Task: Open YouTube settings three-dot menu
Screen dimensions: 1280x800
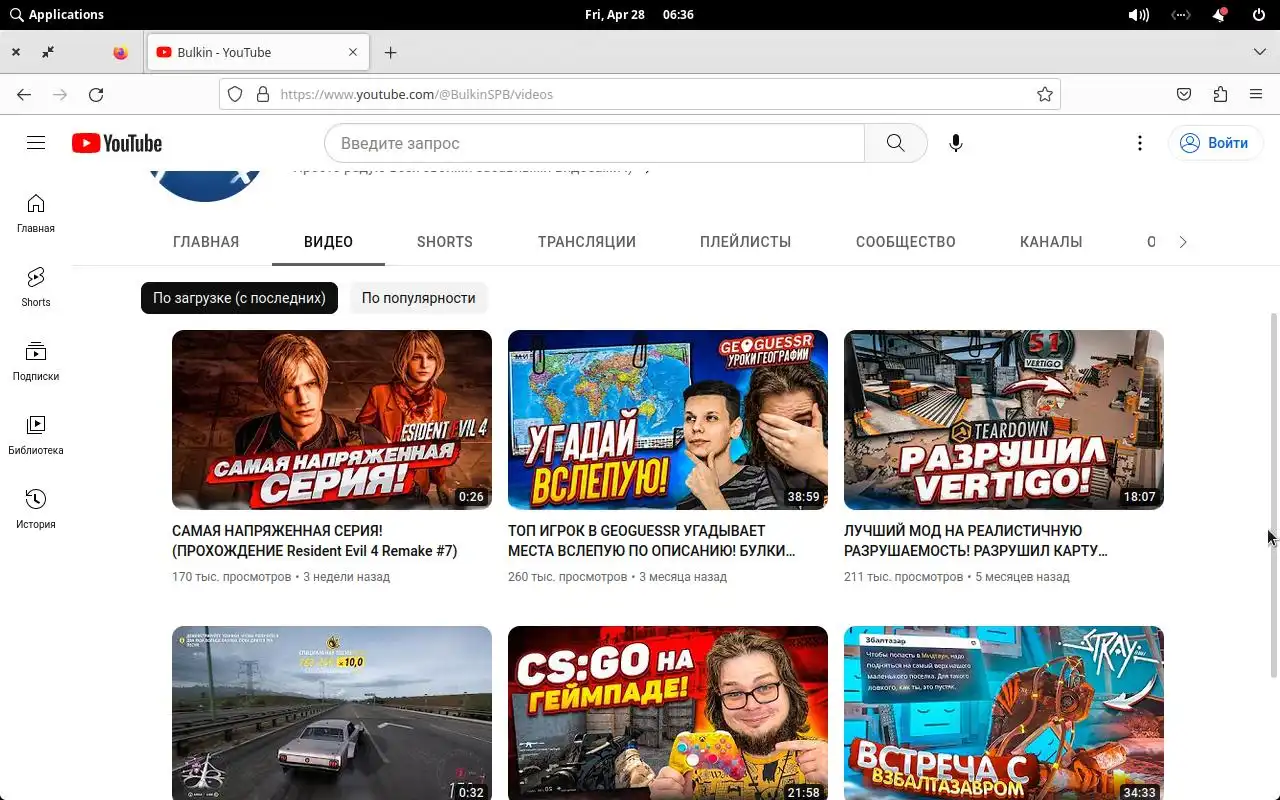Action: tap(1140, 143)
